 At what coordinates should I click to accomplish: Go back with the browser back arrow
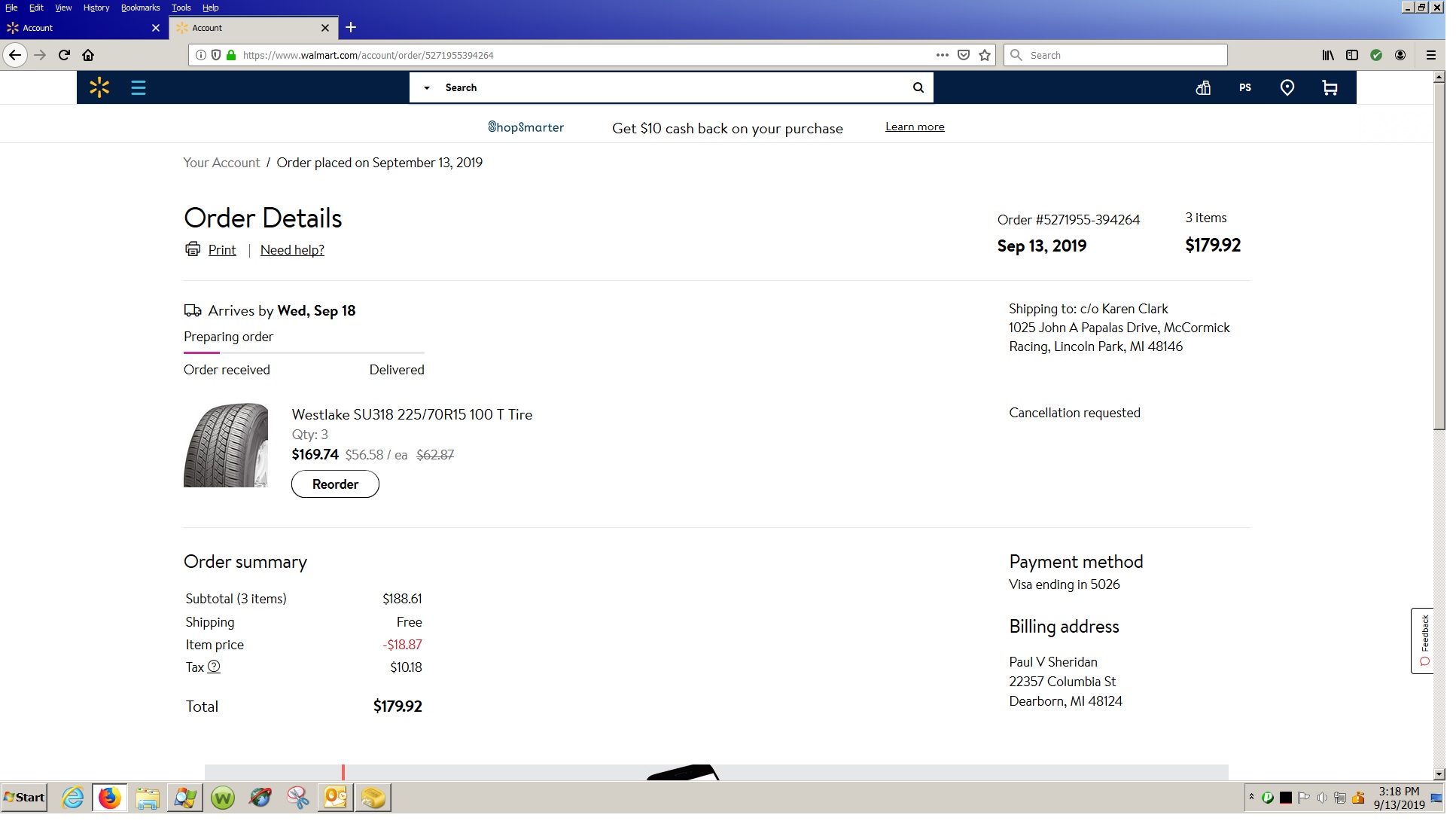click(15, 55)
